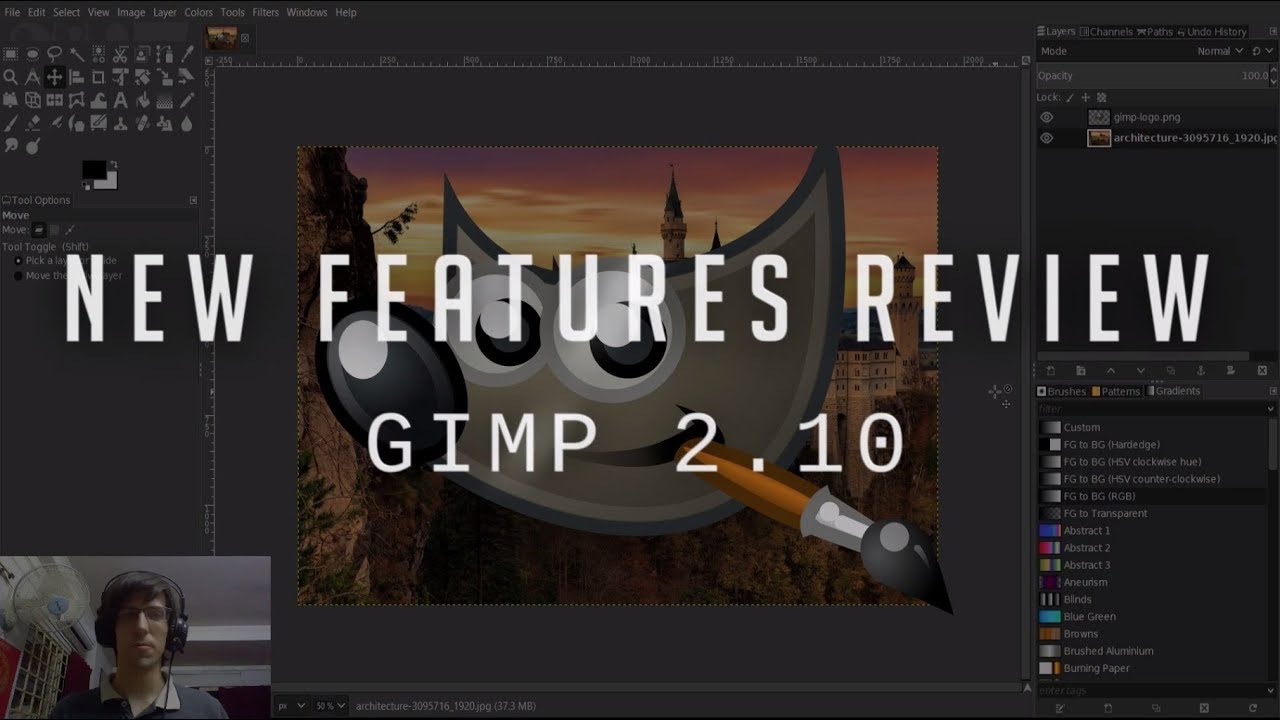Activate the Fuzzy Select wand tool
The width and height of the screenshot is (1280, 720).
[77, 54]
